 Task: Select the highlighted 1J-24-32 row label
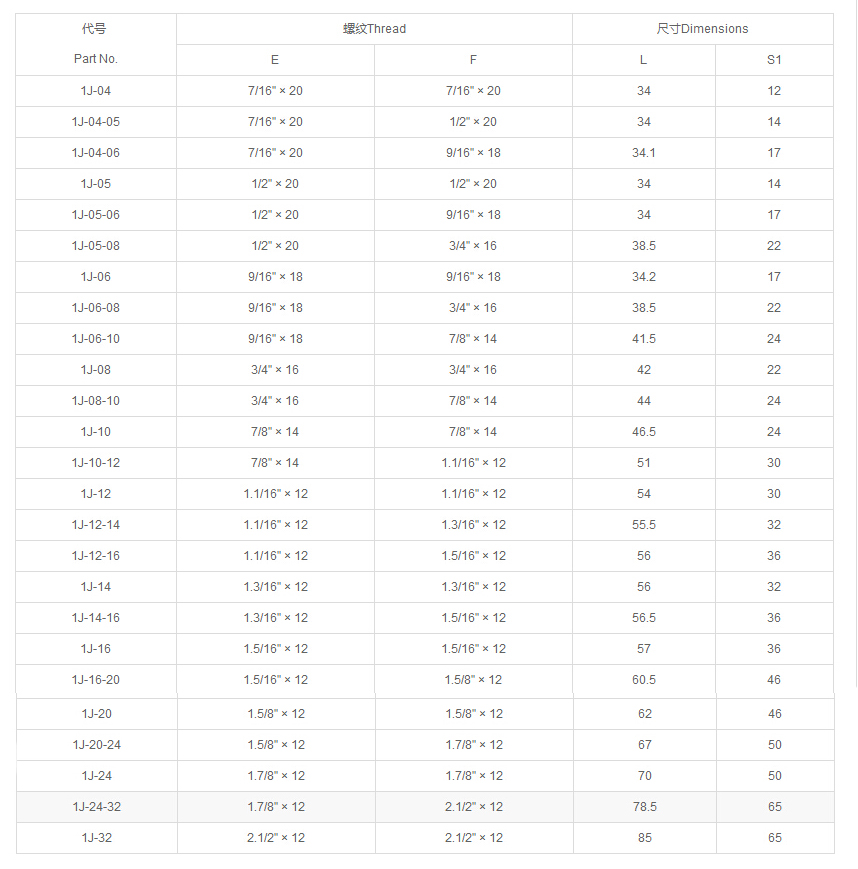97,807
